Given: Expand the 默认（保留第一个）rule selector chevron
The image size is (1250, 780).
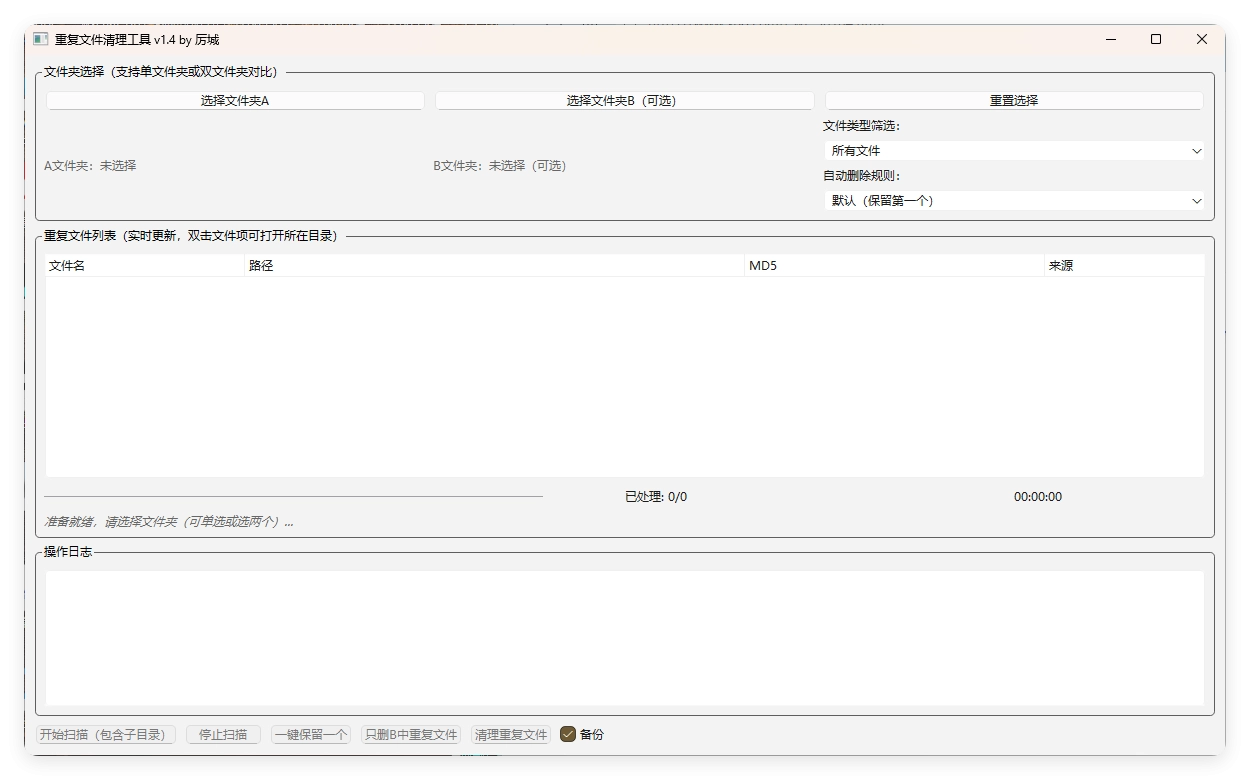Looking at the screenshot, I should point(1196,200).
